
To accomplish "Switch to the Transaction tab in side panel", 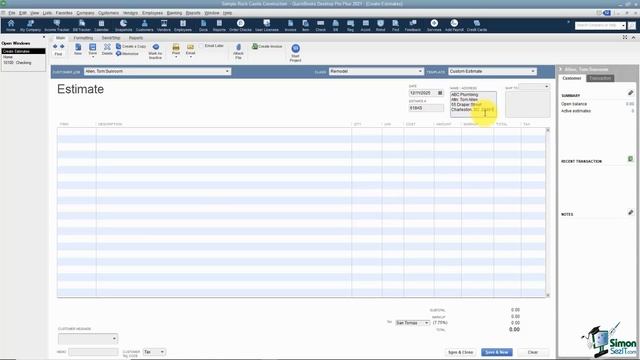I will click(x=600, y=78).
